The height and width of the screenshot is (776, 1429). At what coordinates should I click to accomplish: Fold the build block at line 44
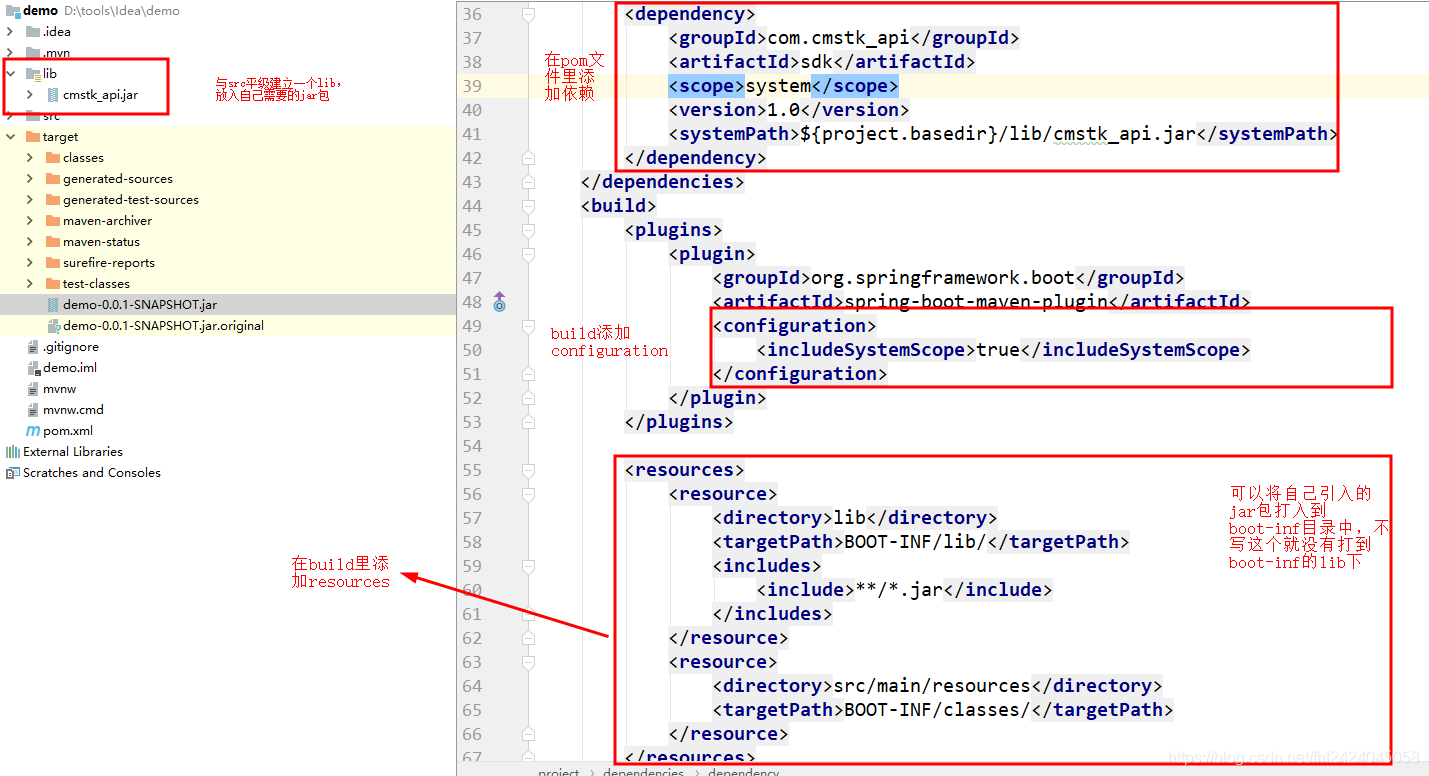[x=528, y=206]
